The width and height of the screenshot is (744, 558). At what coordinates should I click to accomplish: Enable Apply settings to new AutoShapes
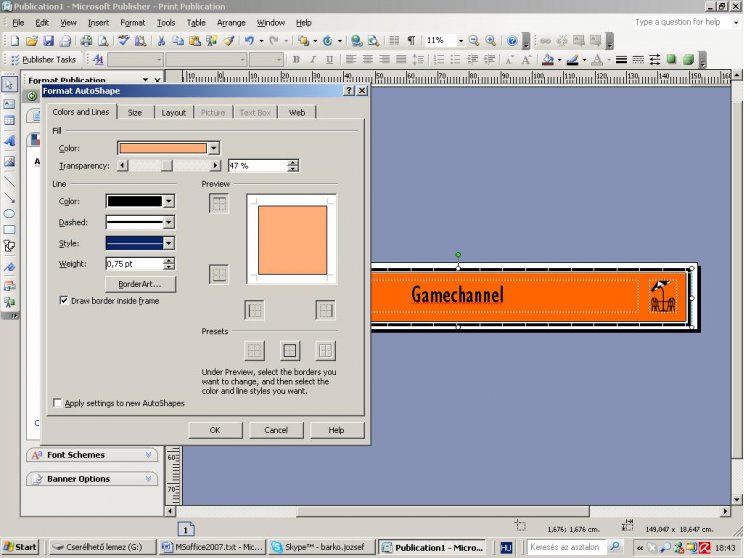coord(57,403)
